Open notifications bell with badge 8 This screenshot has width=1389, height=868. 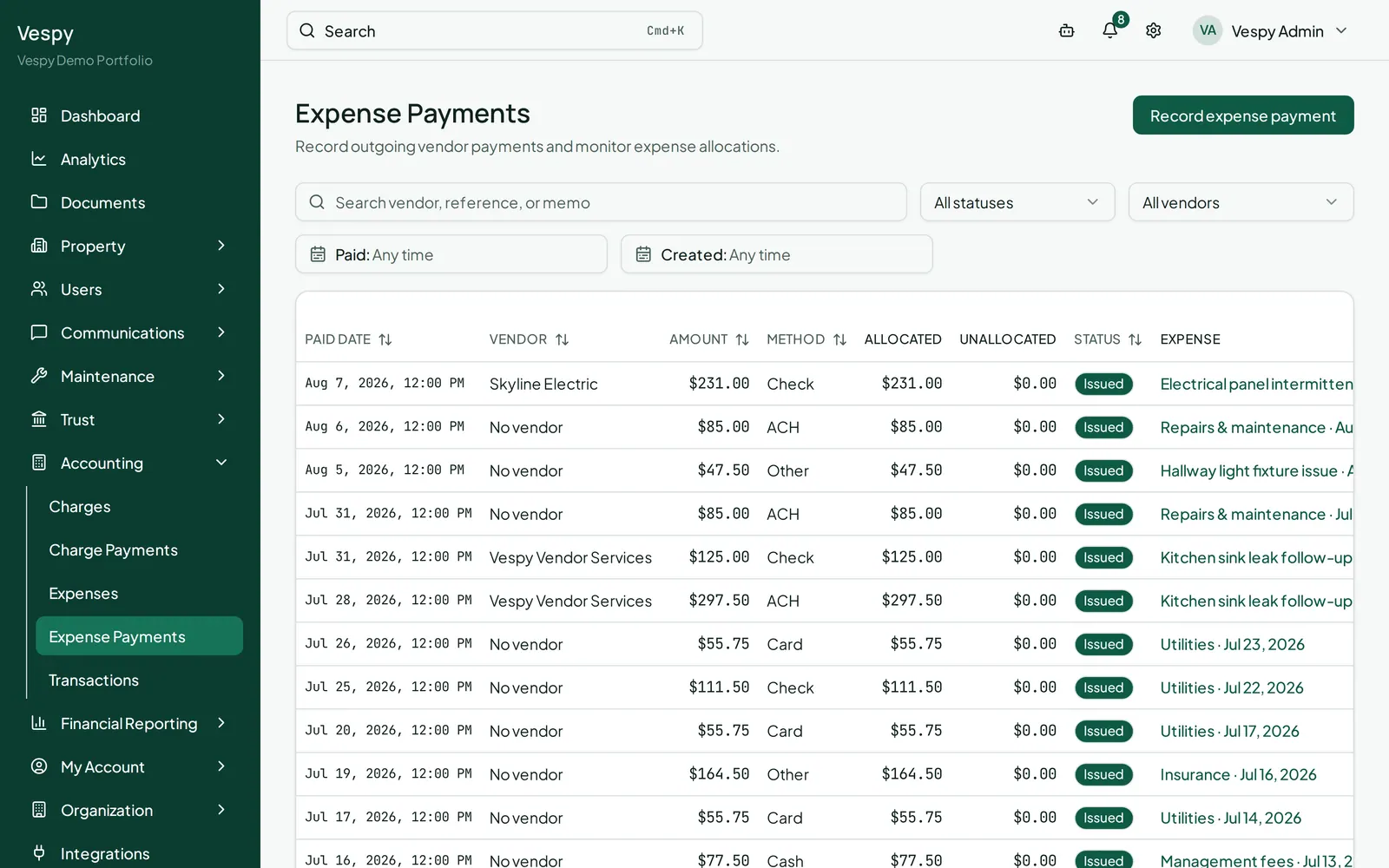tap(1110, 30)
